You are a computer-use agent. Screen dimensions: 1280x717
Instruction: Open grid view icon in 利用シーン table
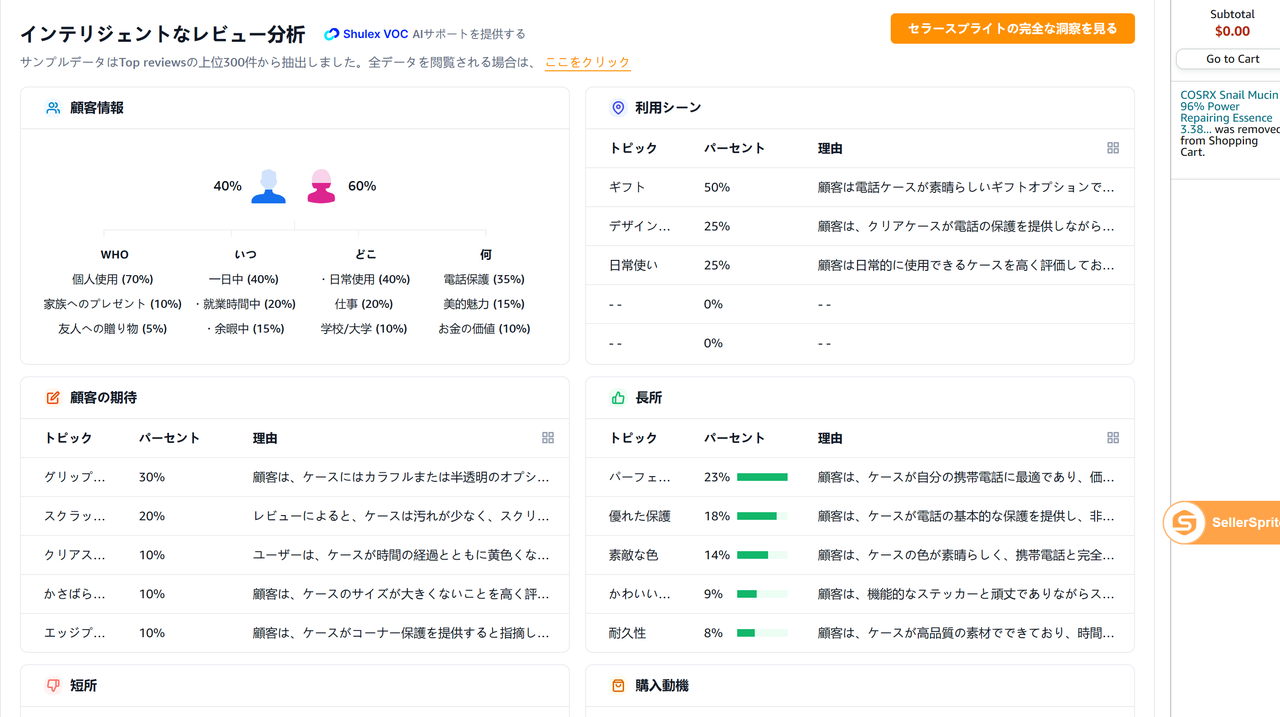click(x=1113, y=148)
